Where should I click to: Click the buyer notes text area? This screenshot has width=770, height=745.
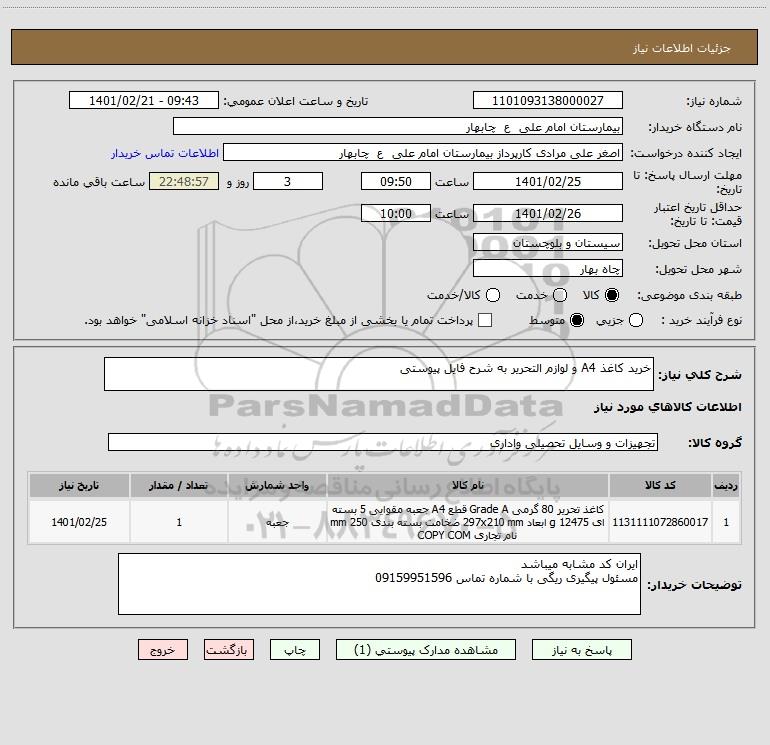click(x=379, y=584)
